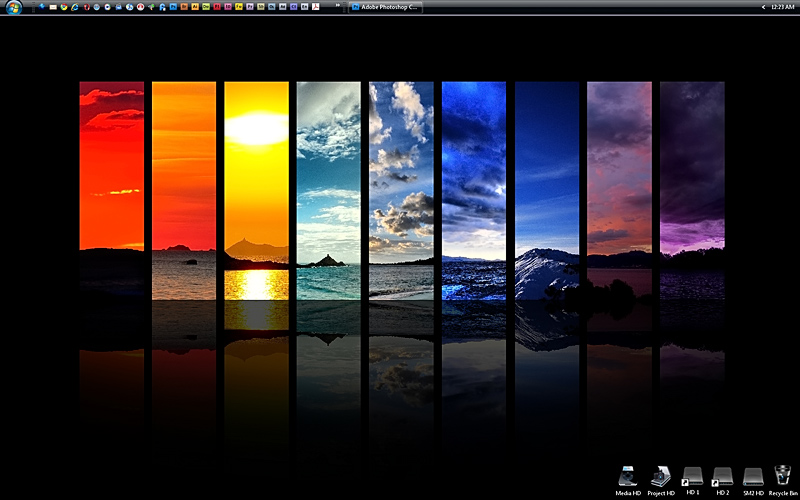Open Adobe Bridge Br quick launch icon
The image size is (800, 500).
[184, 7]
